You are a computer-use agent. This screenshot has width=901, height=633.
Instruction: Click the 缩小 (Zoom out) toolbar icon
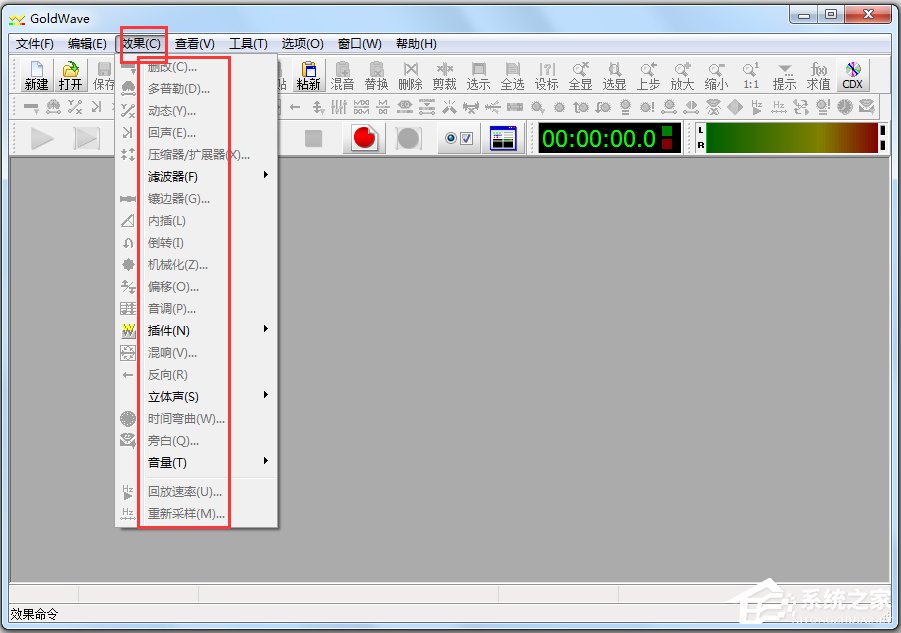716,75
